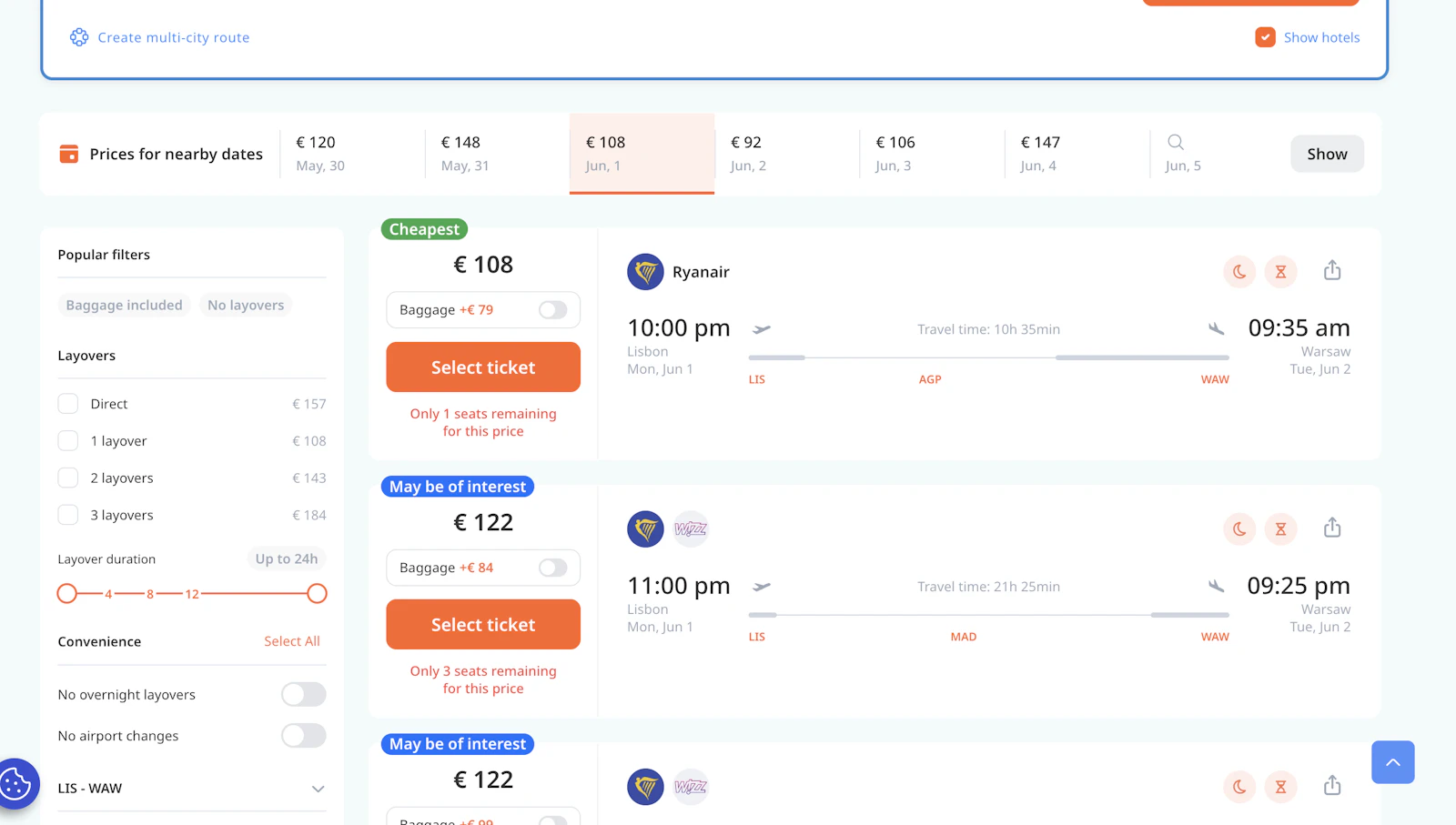The height and width of the screenshot is (825, 1456).
Task: Apply the No layovers filter
Action: click(246, 306)
